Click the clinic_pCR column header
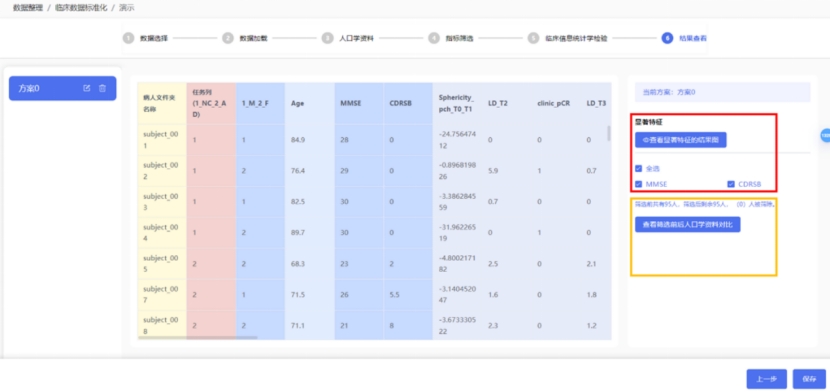Image resolution: width=830 pixels, height=392 pixels. (x=555, y=103)
